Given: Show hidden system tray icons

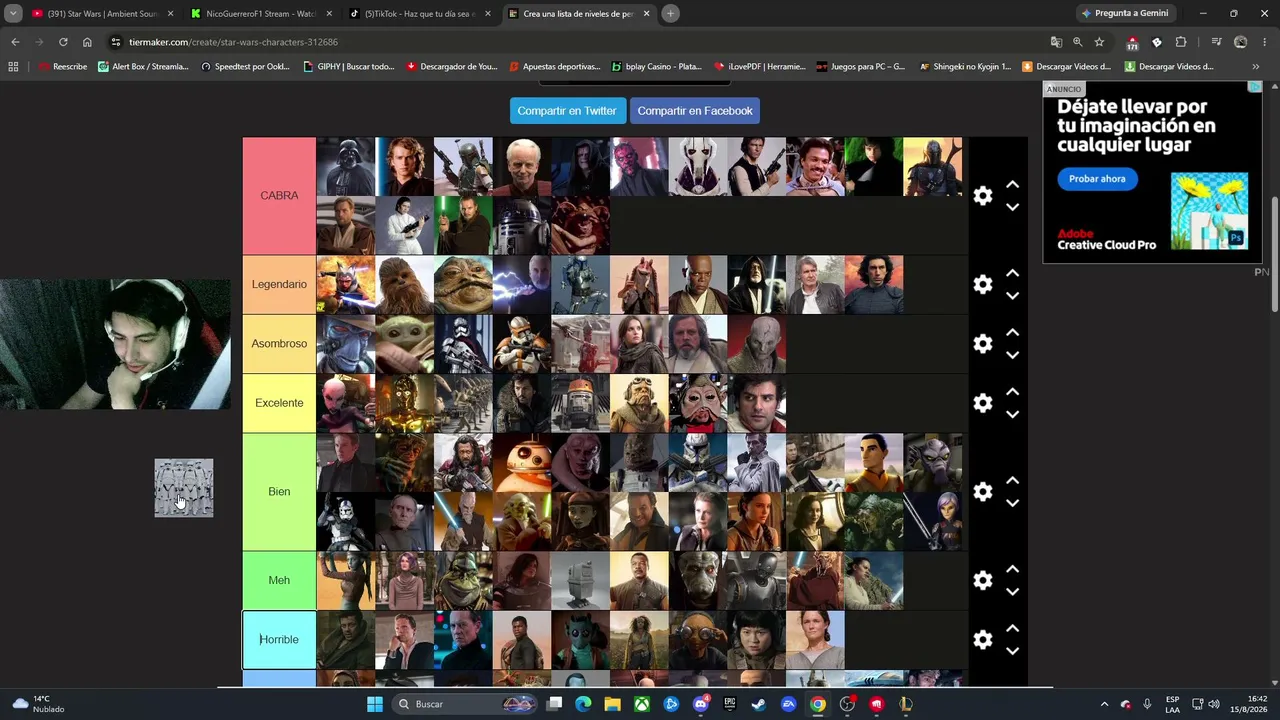Looking at the screenshot, I should click(1104, 704).
